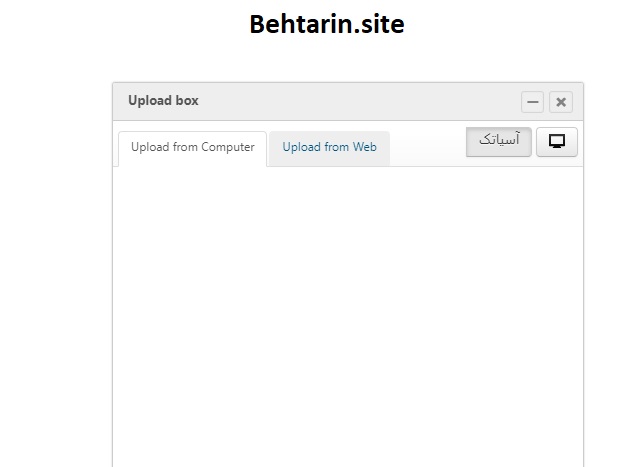Click blank tab strip right of Web tab

pyautogui.click(x=427, y=147)
